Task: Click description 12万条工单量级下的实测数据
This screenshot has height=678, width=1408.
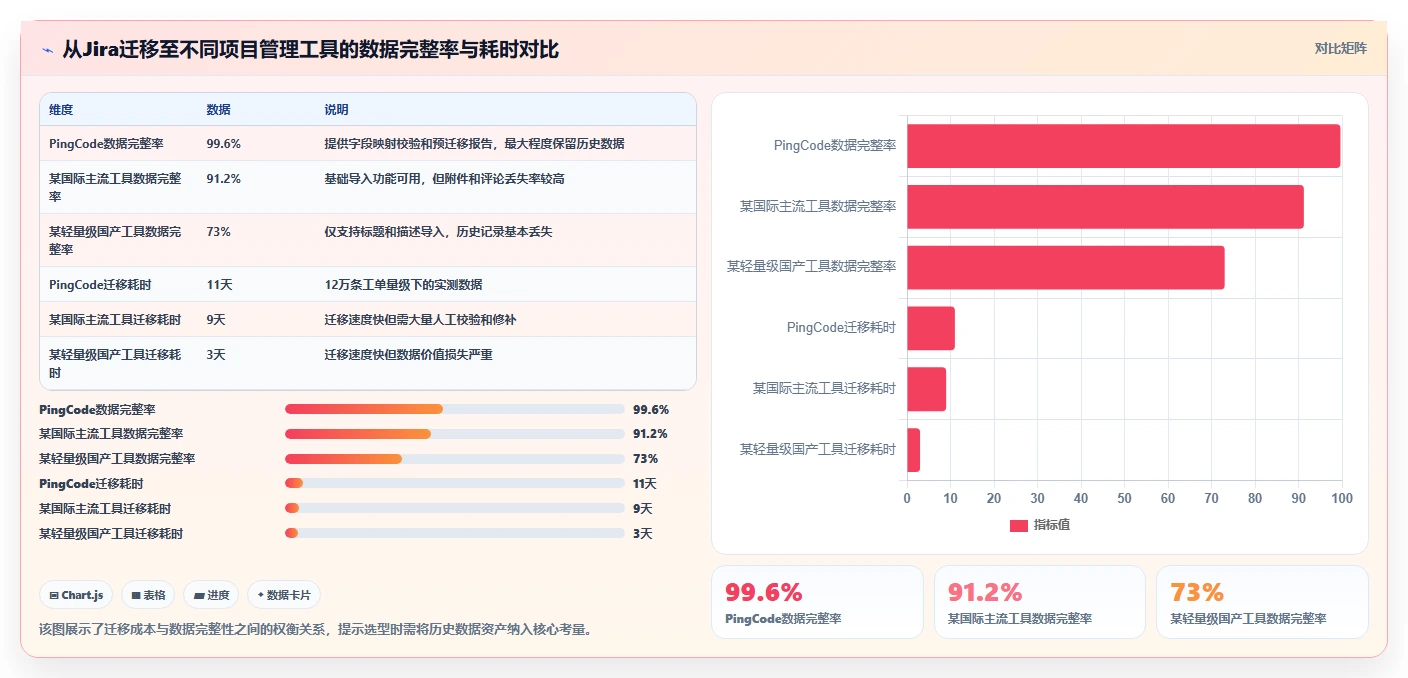Action: coord(403,285)
